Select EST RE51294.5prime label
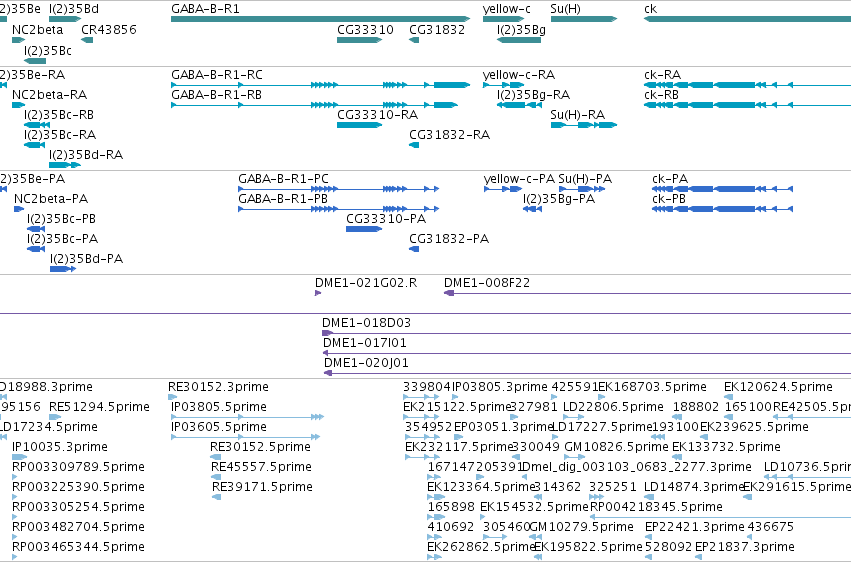This screenshot has height=562, width=851. (x=99, y=407)
